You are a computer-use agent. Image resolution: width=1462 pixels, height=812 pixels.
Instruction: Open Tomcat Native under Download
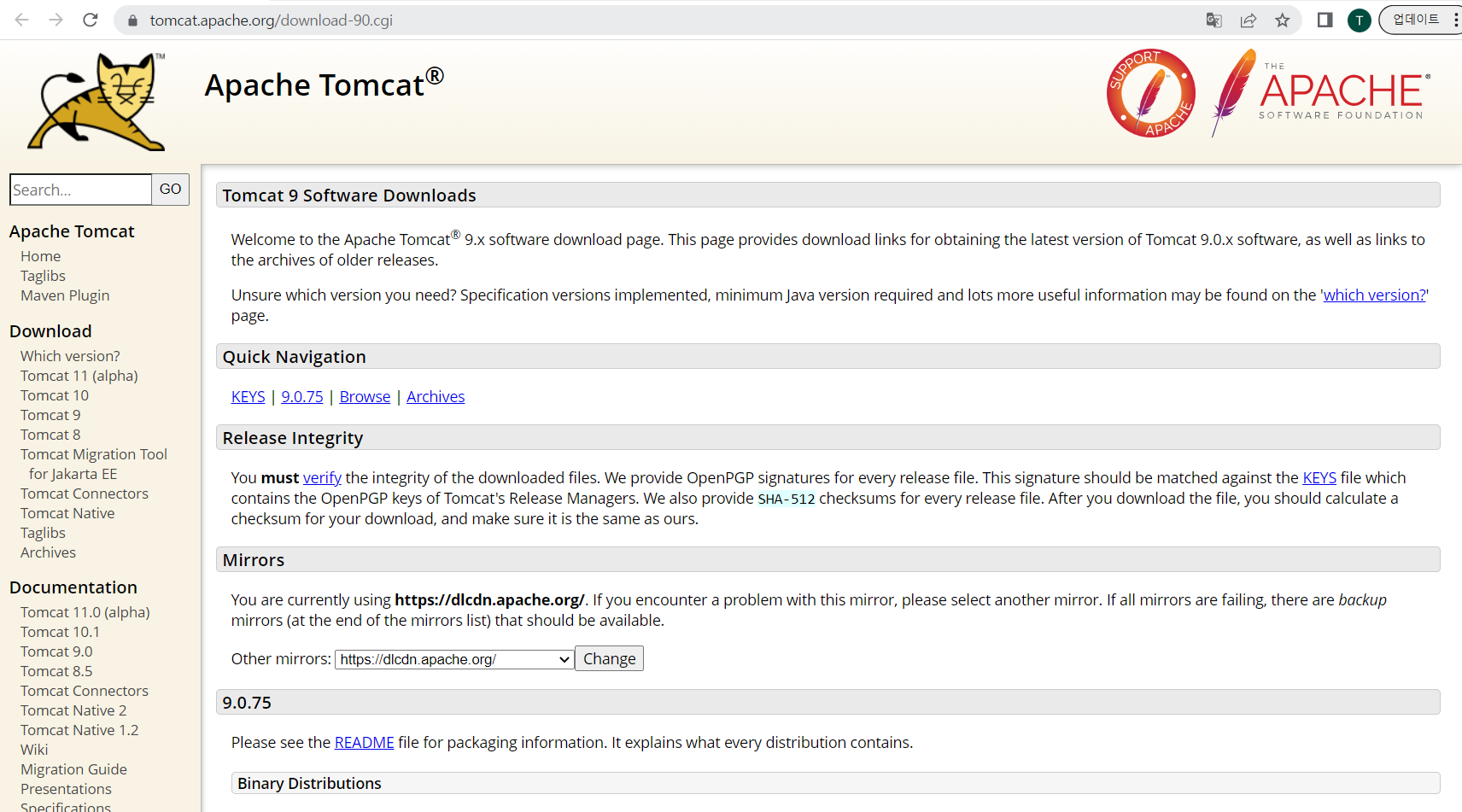tap(67, 513)
